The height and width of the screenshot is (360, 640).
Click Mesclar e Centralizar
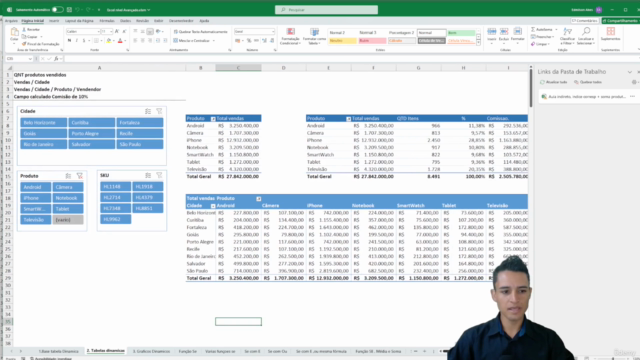click(x=191, y=40)
